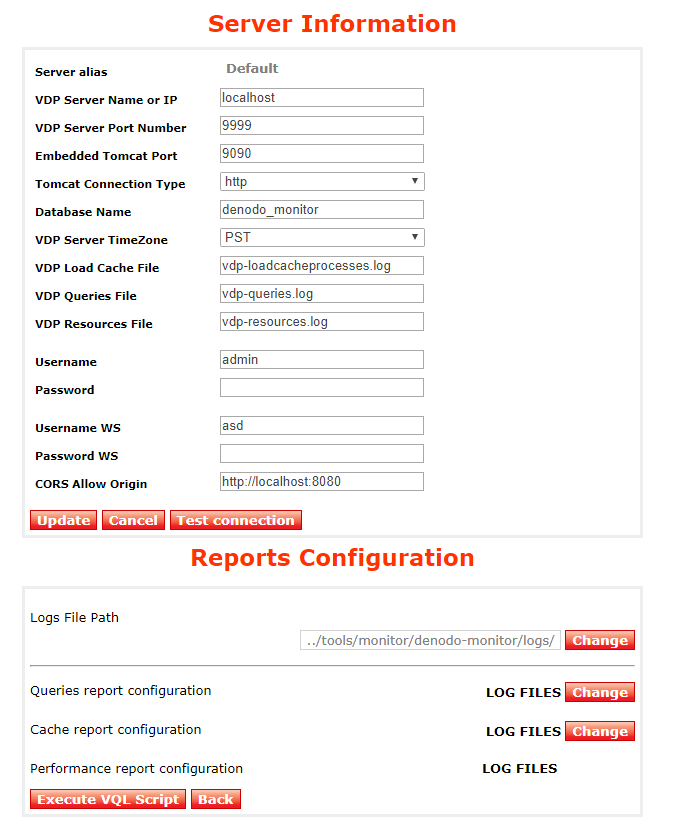Click the VDP Server TimeZone label

point(101,240)
